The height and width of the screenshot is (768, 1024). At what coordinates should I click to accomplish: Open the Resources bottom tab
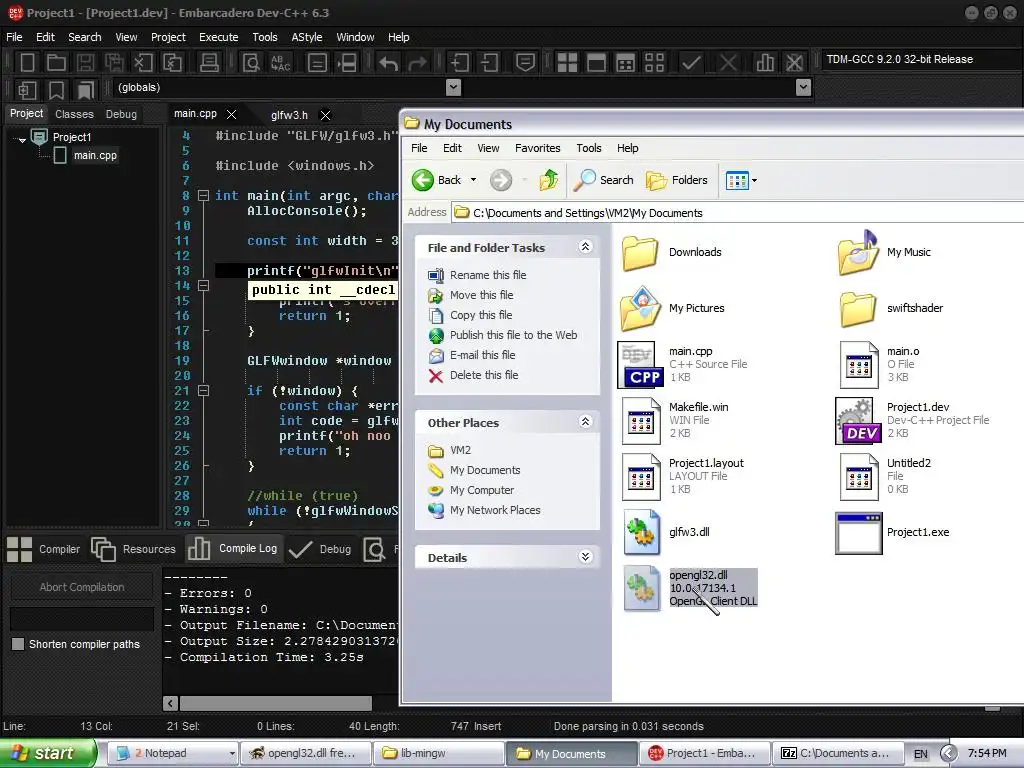[134, 549]
